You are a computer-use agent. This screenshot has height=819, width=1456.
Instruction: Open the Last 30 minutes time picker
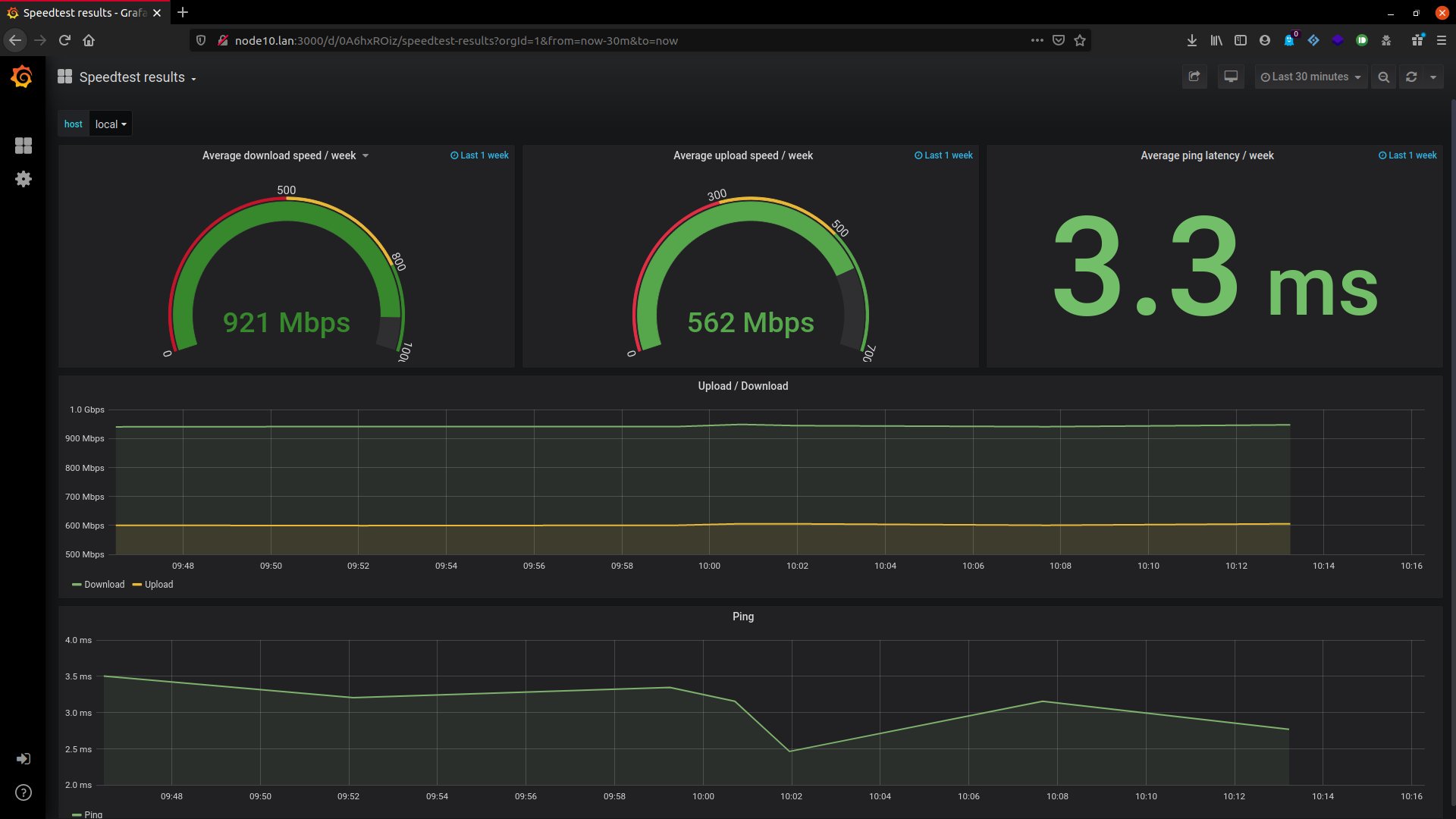(x=1310, y=77)
